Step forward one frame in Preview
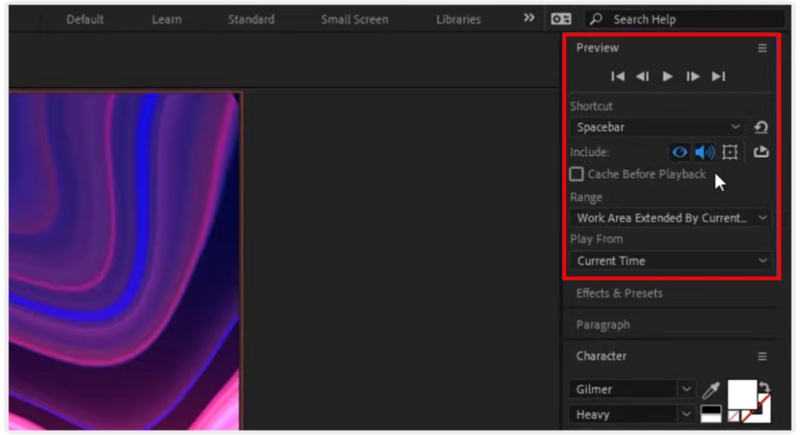The width and height of the screenshot is (800, 435). click(x=692, y=76)
